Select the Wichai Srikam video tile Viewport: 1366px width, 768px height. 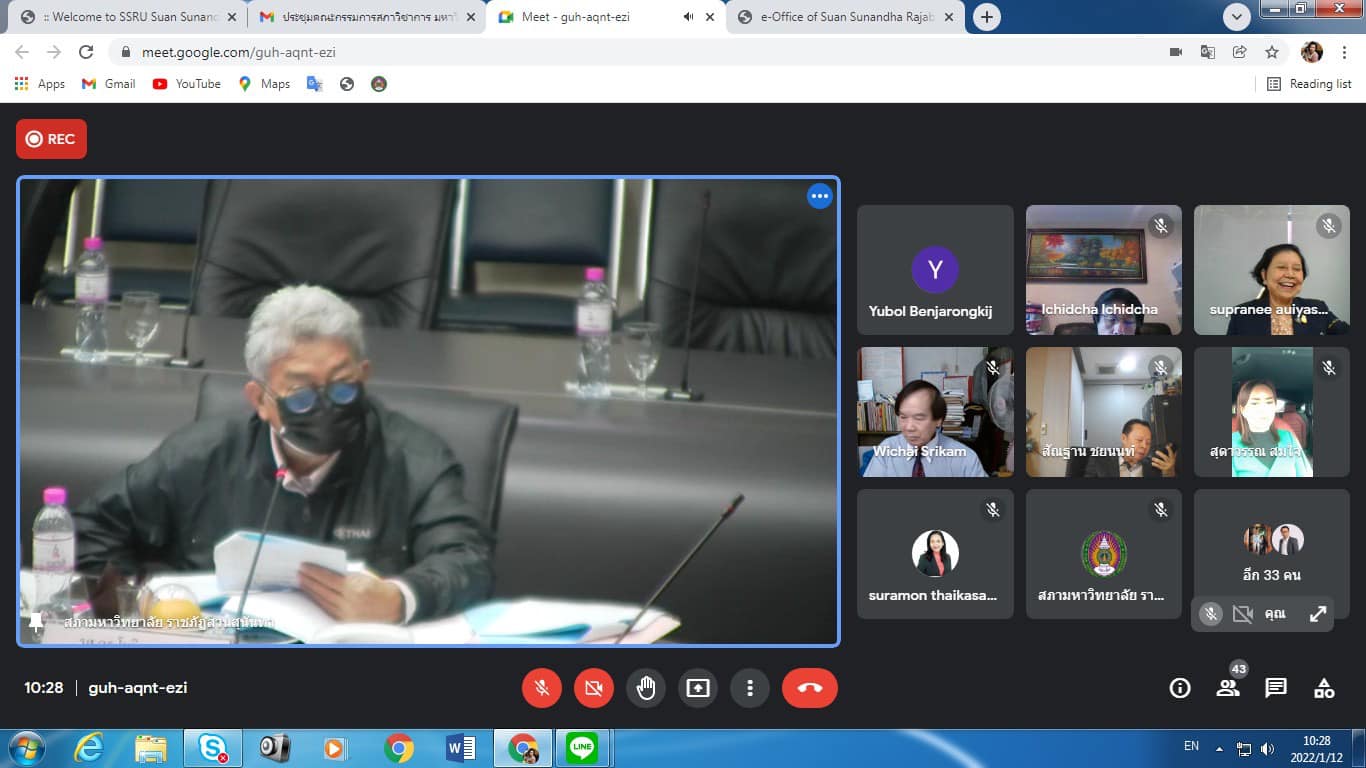[935, 412]
